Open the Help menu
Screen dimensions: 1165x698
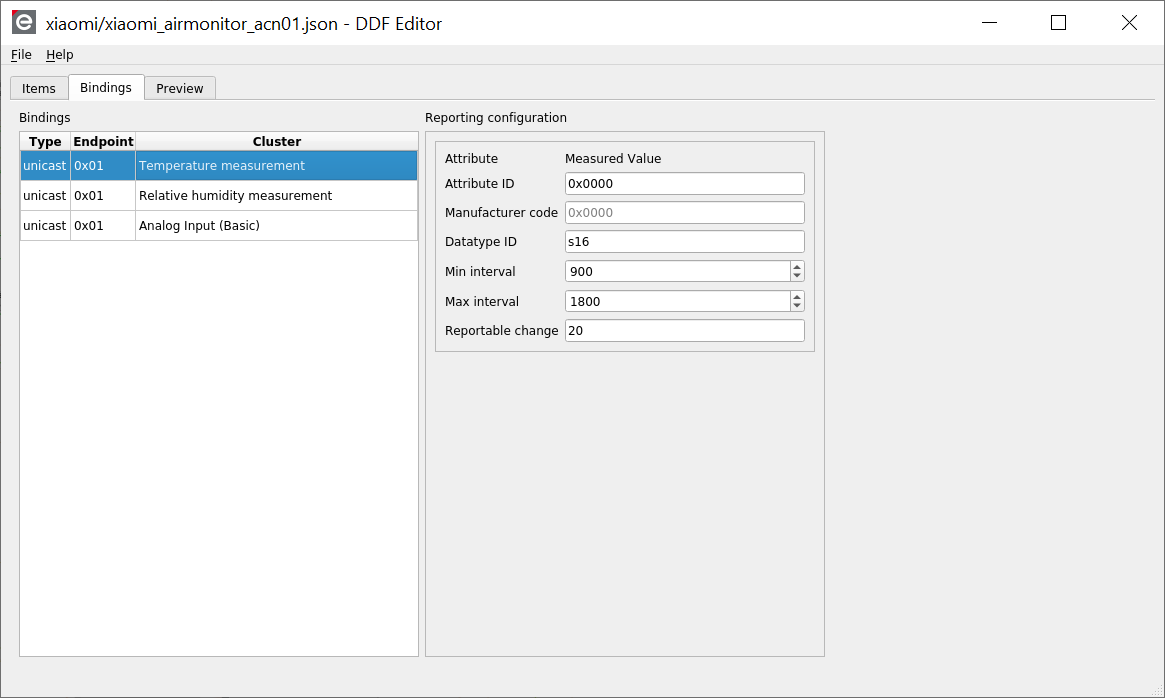coord(60,55)
